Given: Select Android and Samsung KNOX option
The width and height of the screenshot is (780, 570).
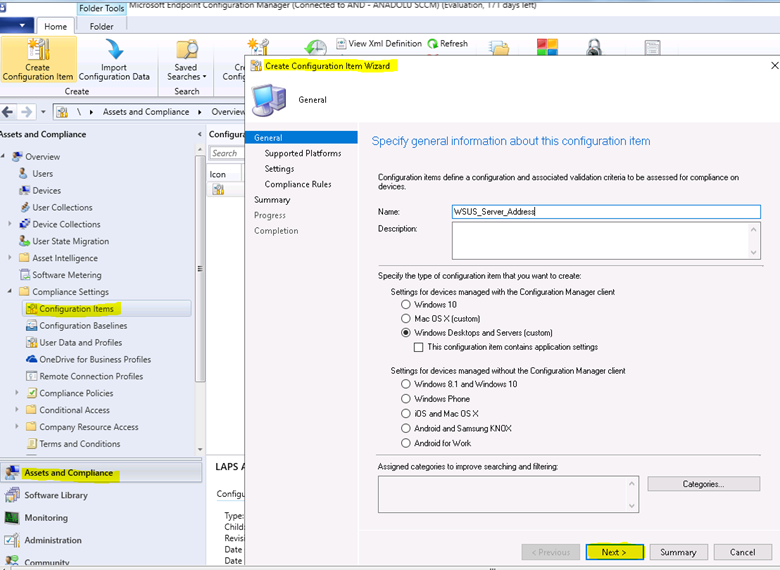Looking at the screenshot, I should 406,428.
